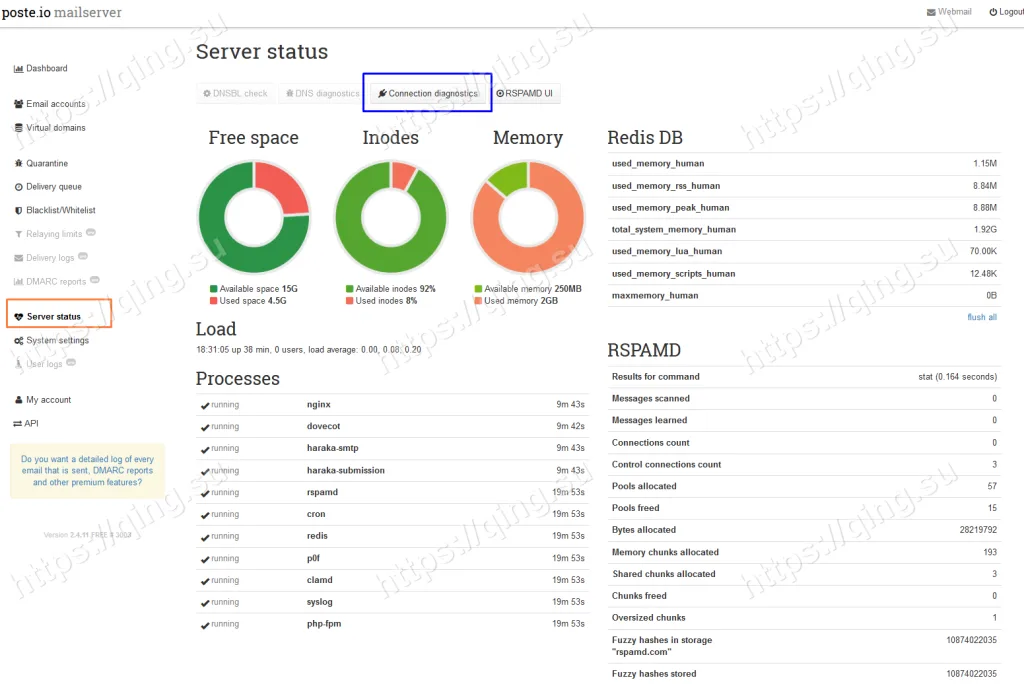Click the Available space 15G legend swatch

(214, 289)
